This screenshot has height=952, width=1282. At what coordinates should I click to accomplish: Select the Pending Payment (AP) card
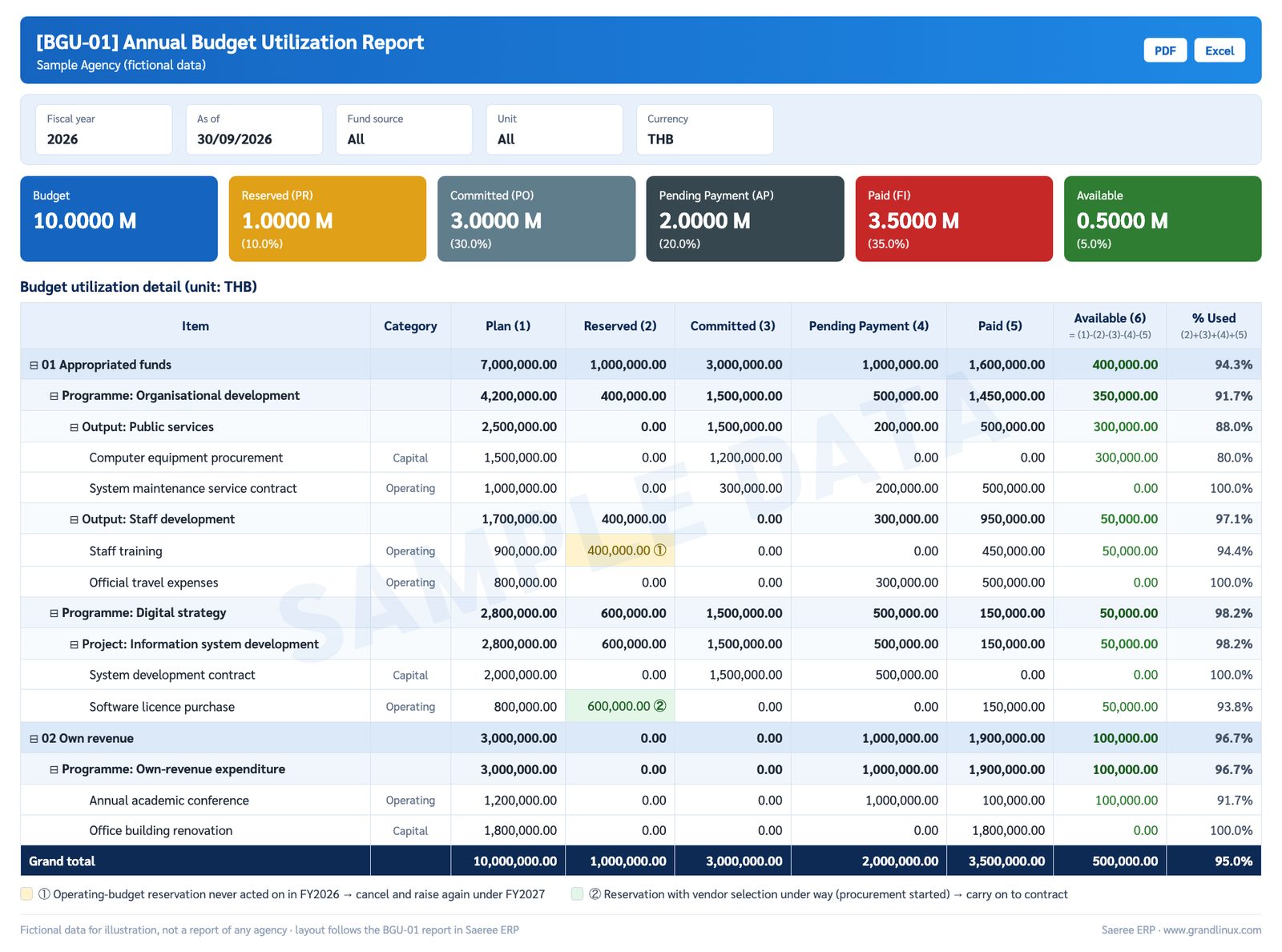pos(745,219)
